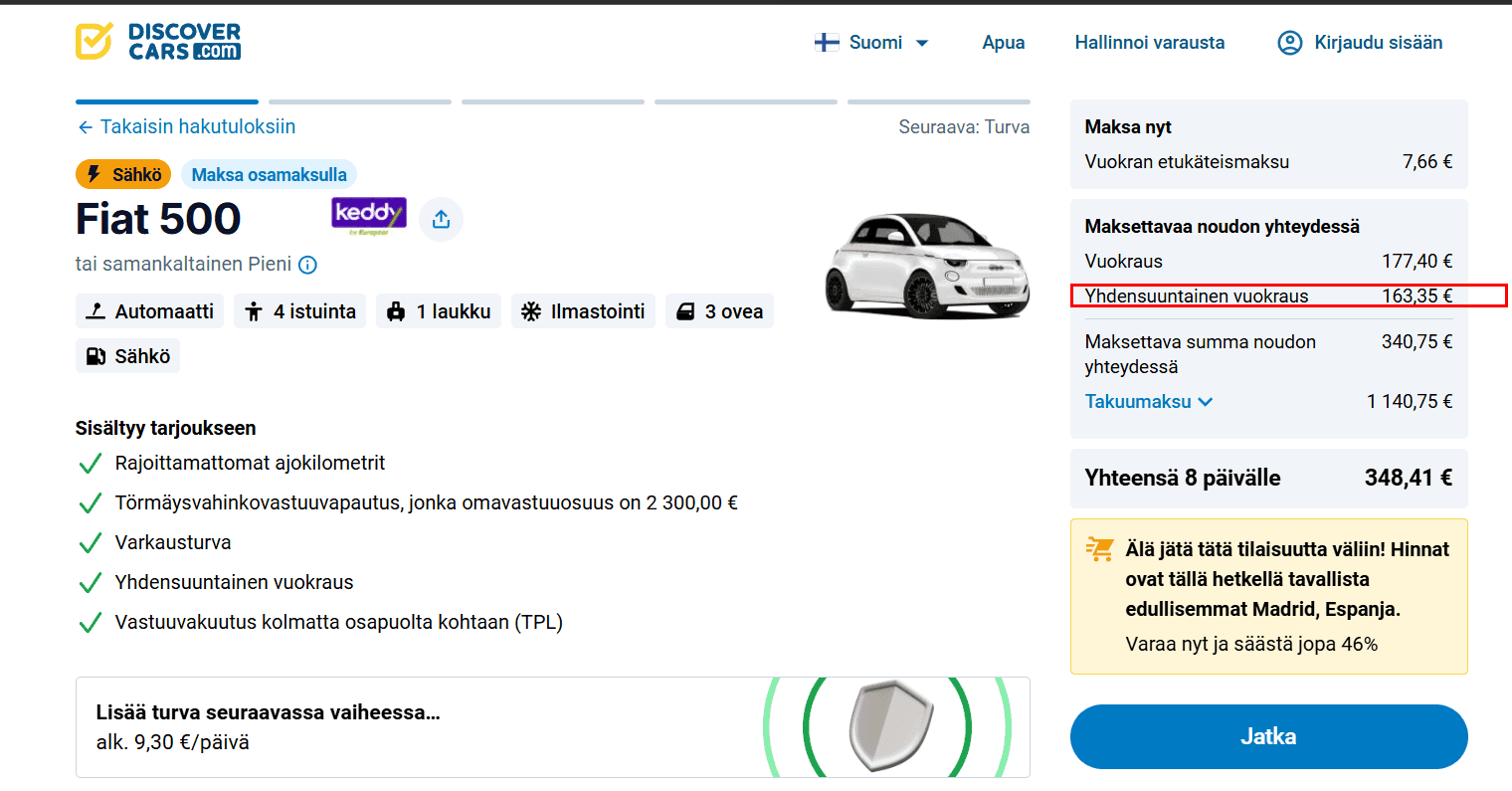Image resolution: width=1512 pixels, height=791 pixels.
Task: Click the Maksa nyt heading
Action: [1128, 126]
